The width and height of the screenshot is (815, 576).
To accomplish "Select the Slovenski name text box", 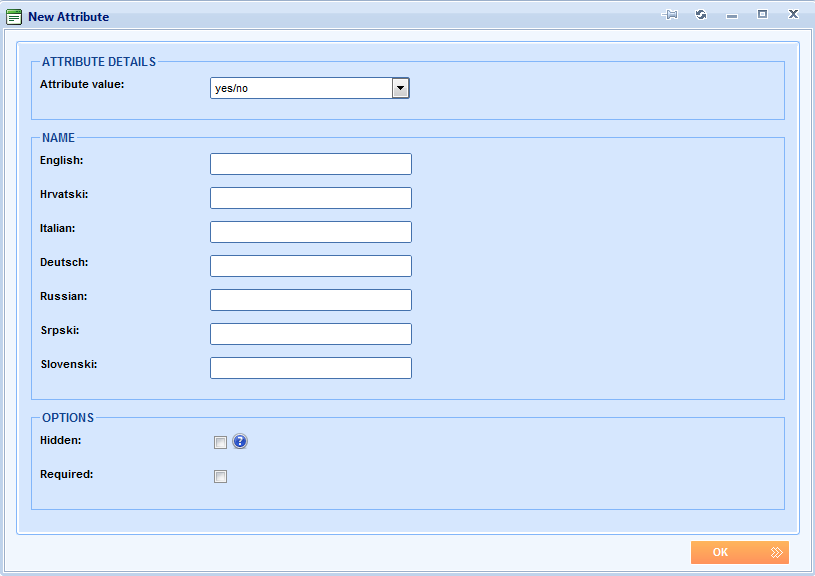I will (311, 368).
